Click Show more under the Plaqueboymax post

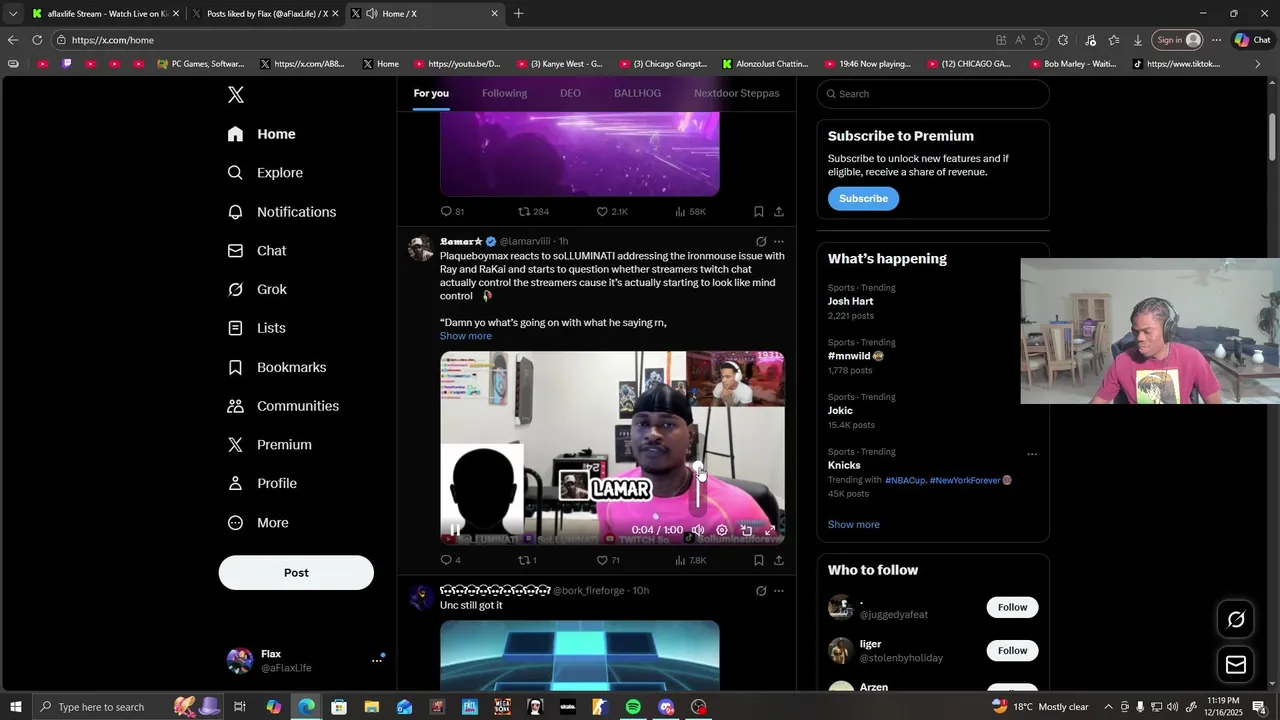[x=466, y=336]
